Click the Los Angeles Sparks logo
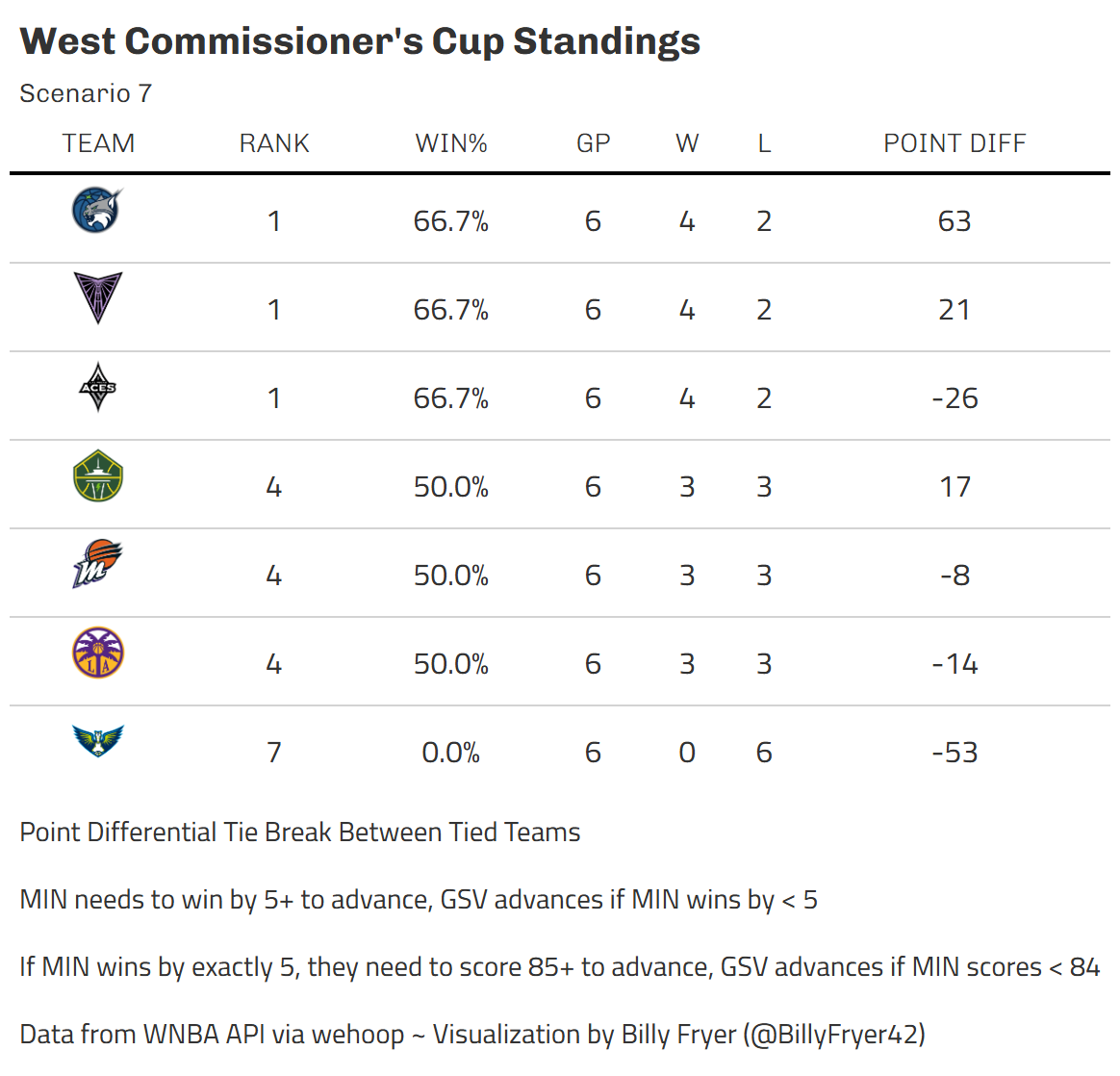The height and width of the screenshot is (1076, 1120). [x=98, y=653]
